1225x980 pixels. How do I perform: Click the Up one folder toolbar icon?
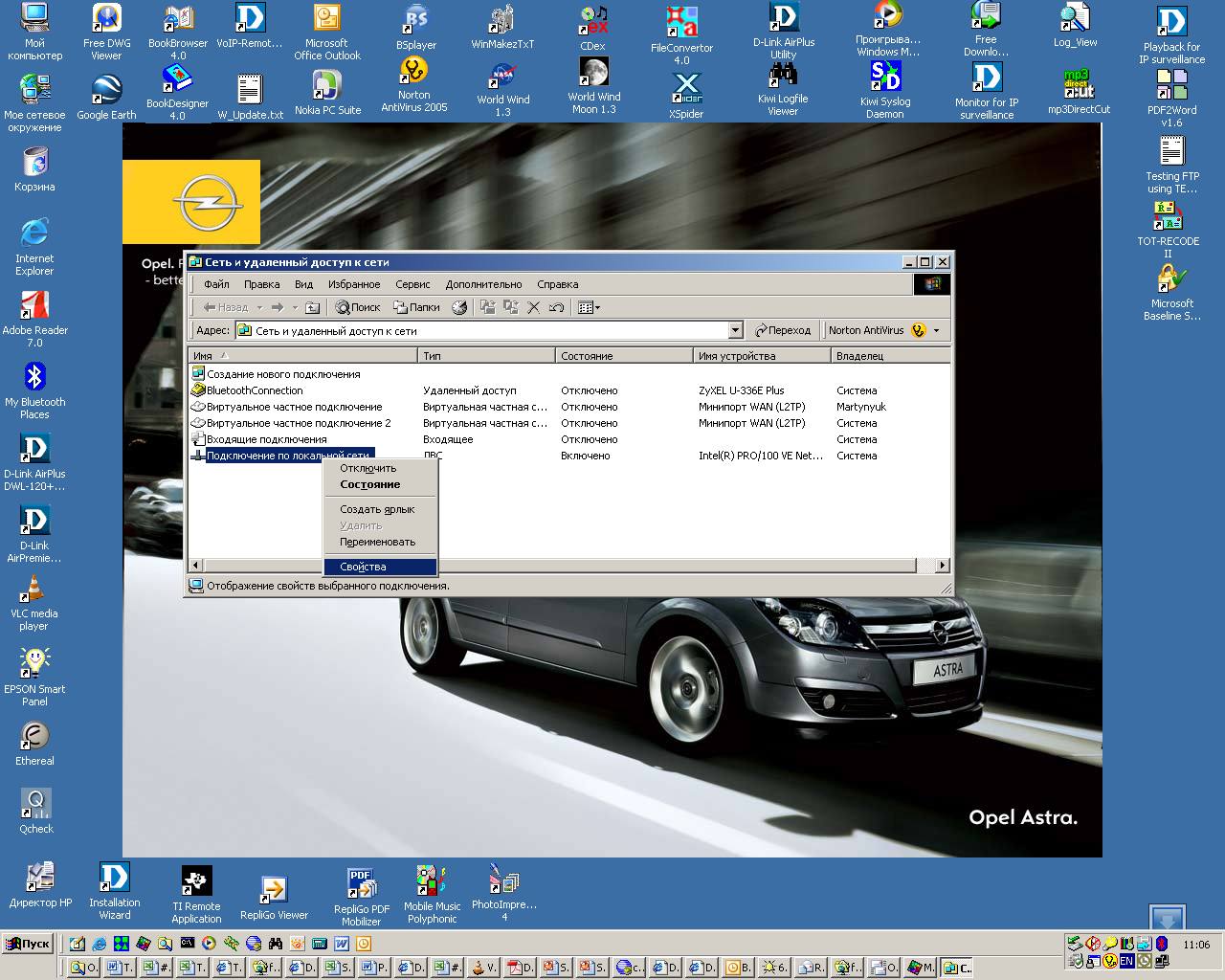[312, 307]
